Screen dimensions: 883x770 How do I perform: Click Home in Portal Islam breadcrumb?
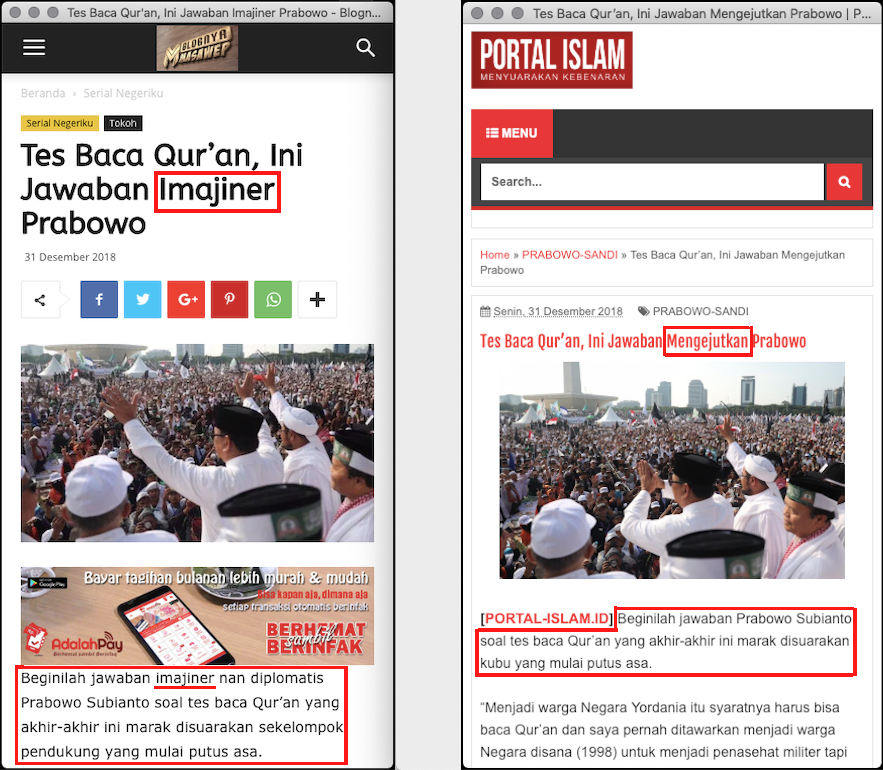tap(494, 255)
